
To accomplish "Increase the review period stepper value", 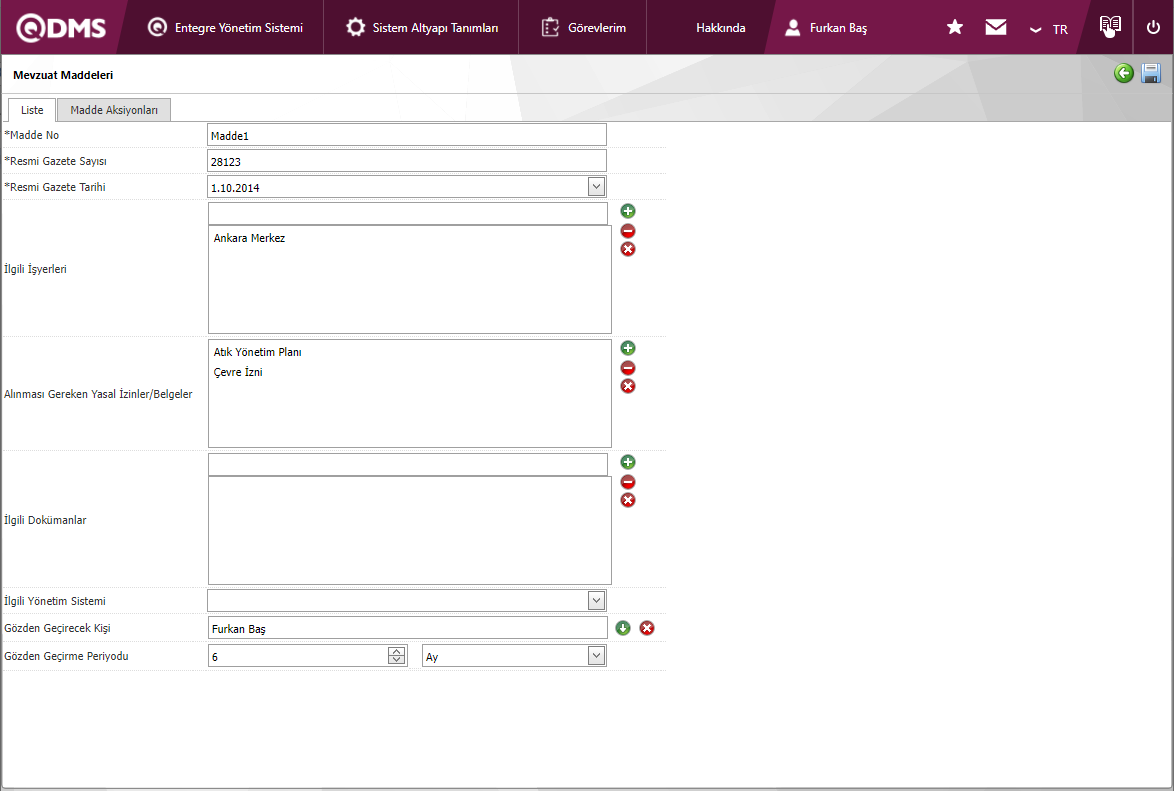I will coord(397,652).
